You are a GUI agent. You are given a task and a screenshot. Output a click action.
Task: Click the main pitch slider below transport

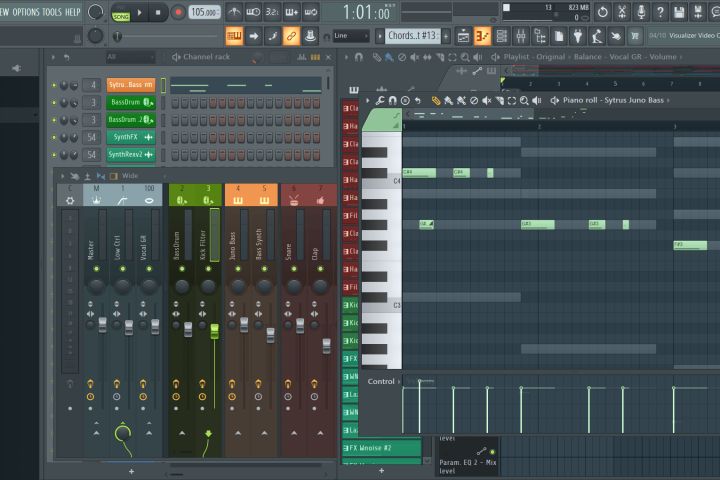165,36
